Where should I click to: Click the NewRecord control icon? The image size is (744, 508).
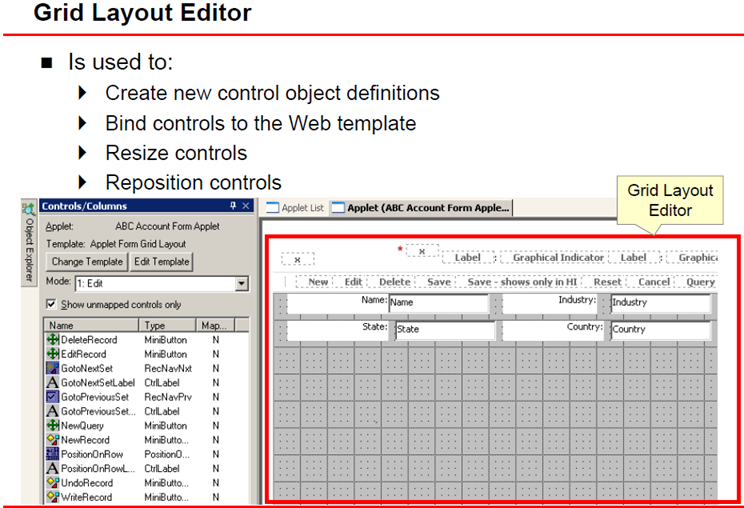point(53,440)
